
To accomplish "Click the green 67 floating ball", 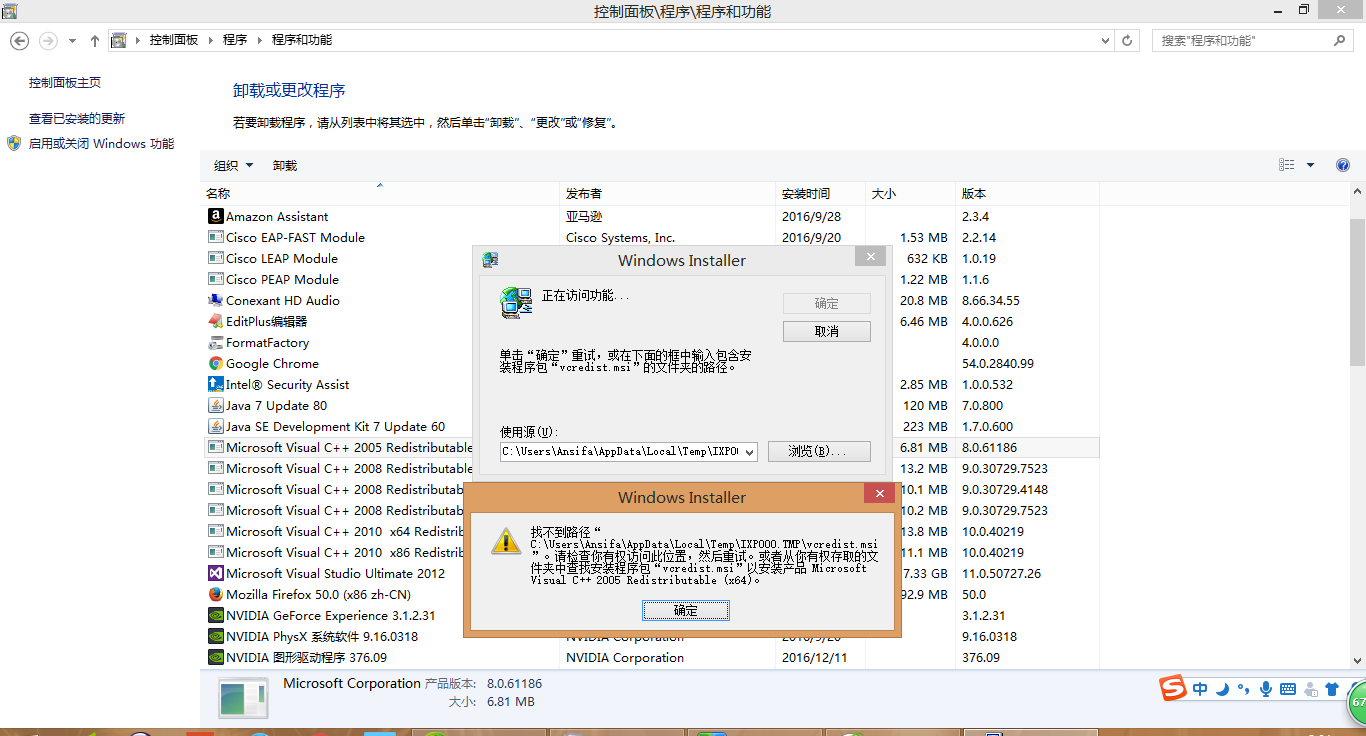I will (x=1356, y=701).
